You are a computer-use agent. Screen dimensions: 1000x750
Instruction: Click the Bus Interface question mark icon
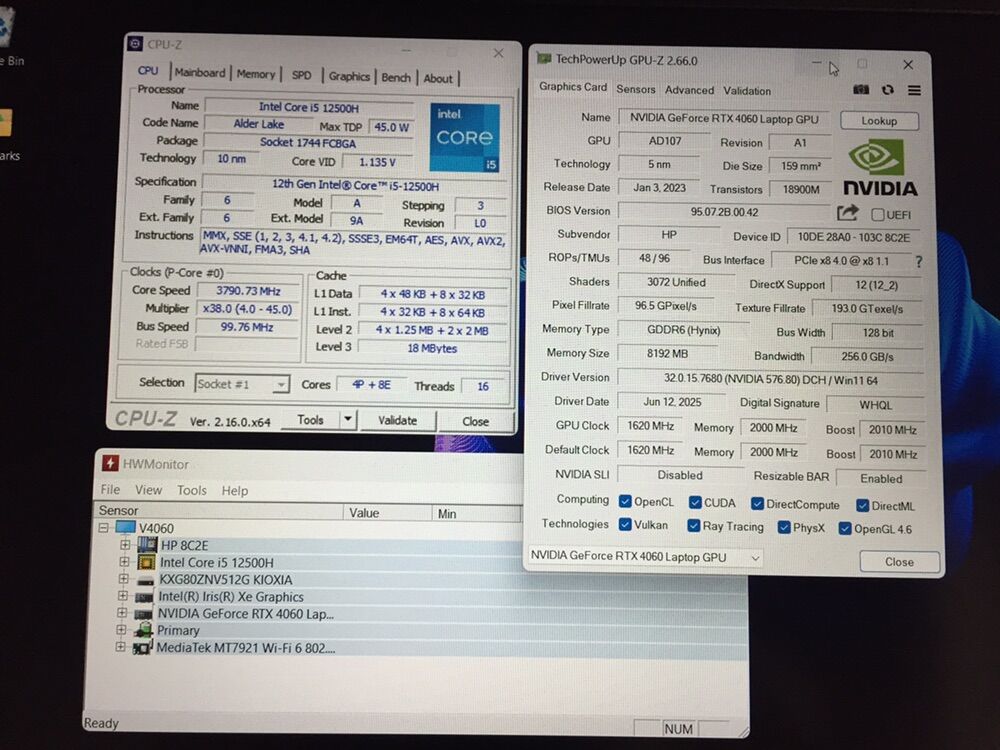pos(918,262)
